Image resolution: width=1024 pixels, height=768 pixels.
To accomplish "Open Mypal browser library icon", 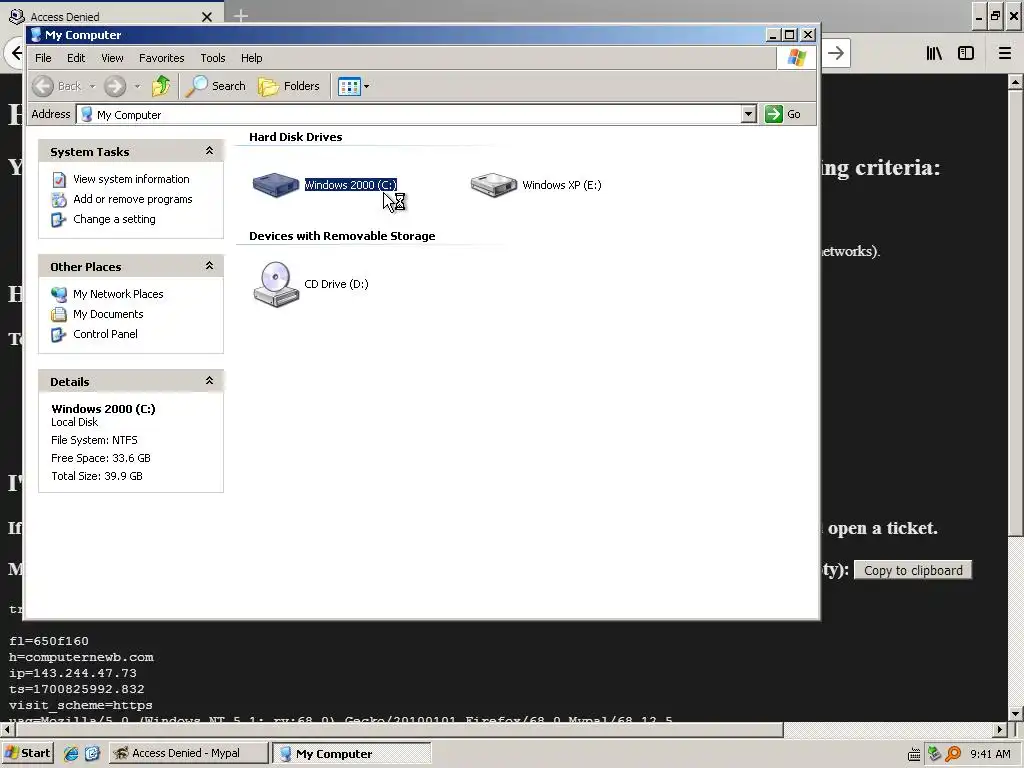I will (x=934, y=54).
